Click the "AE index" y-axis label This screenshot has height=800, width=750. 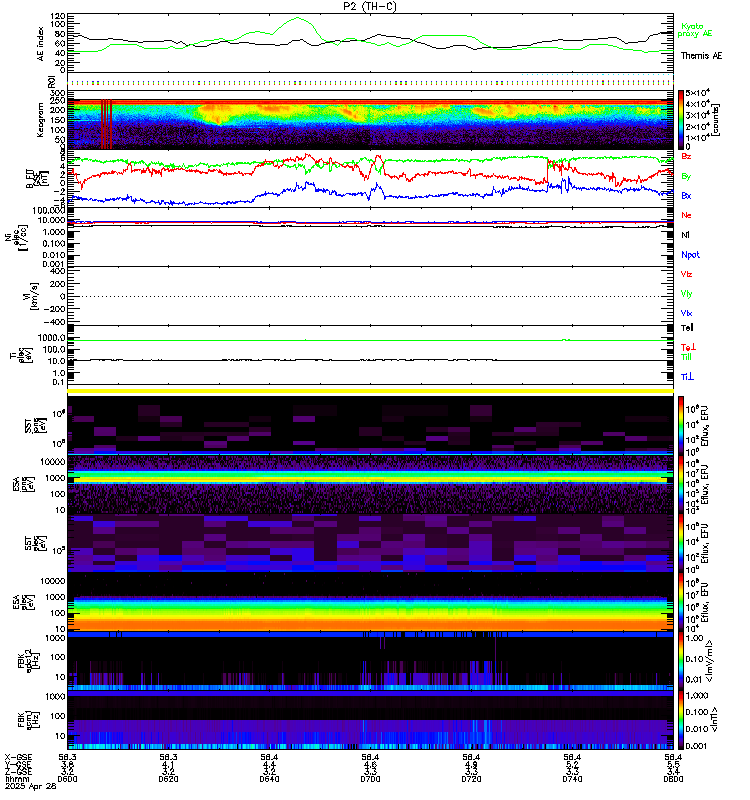pos(41,44)
